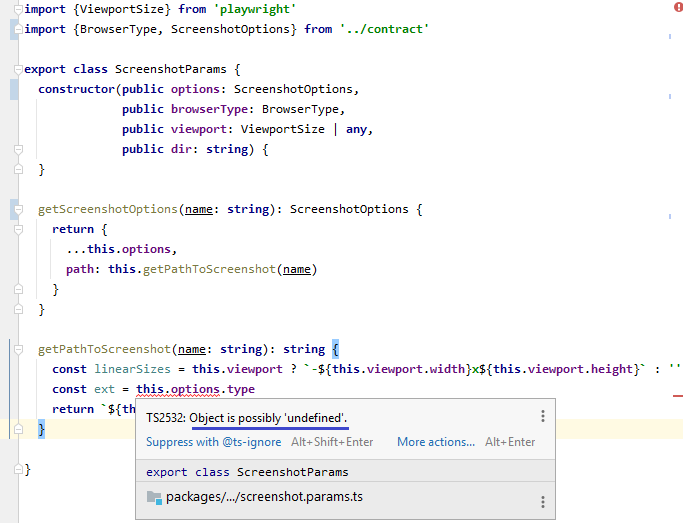Click Suppress with @ts-ignore link
The height and width of the screenshot is (523, 683).
(213, 442)
